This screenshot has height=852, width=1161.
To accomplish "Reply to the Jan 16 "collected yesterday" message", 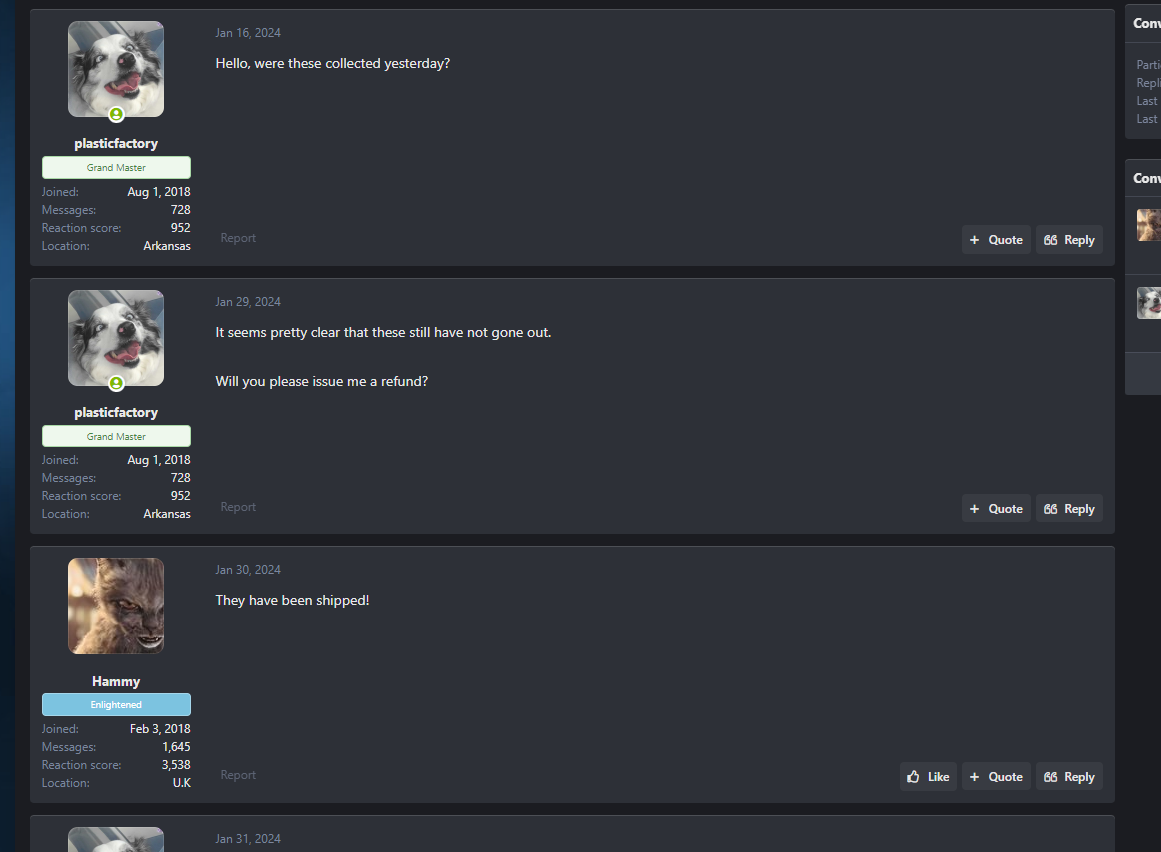I will [1069, 240].
